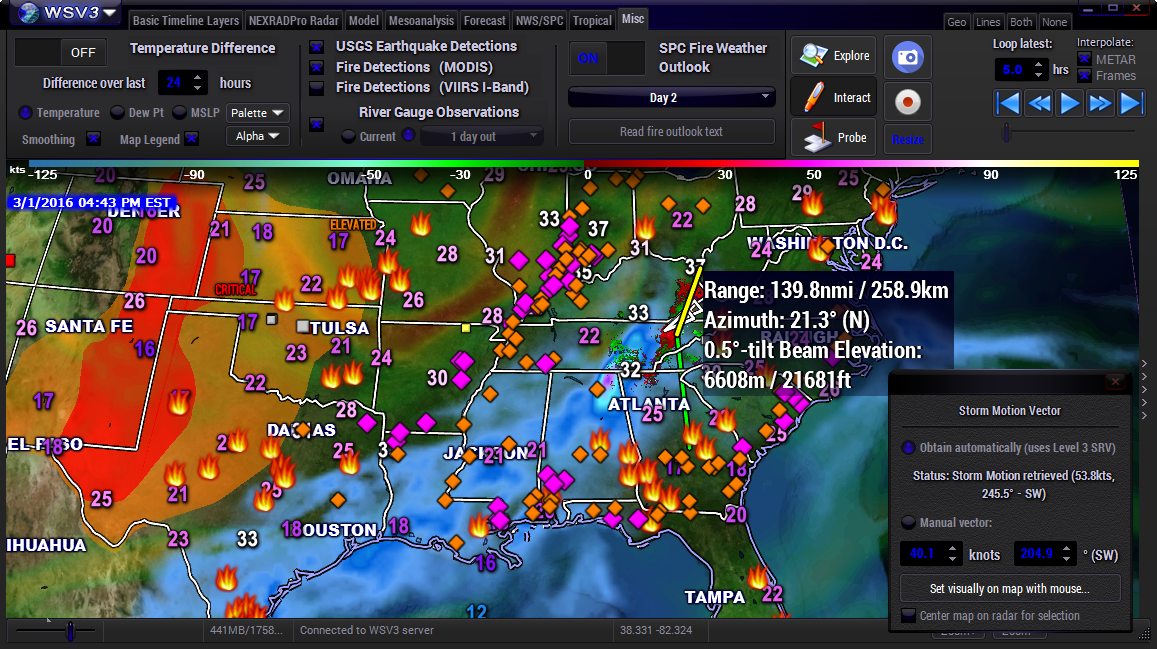Take a screenshot with the camera icon
Viewport: 1157px width, 649px height.
908,57
